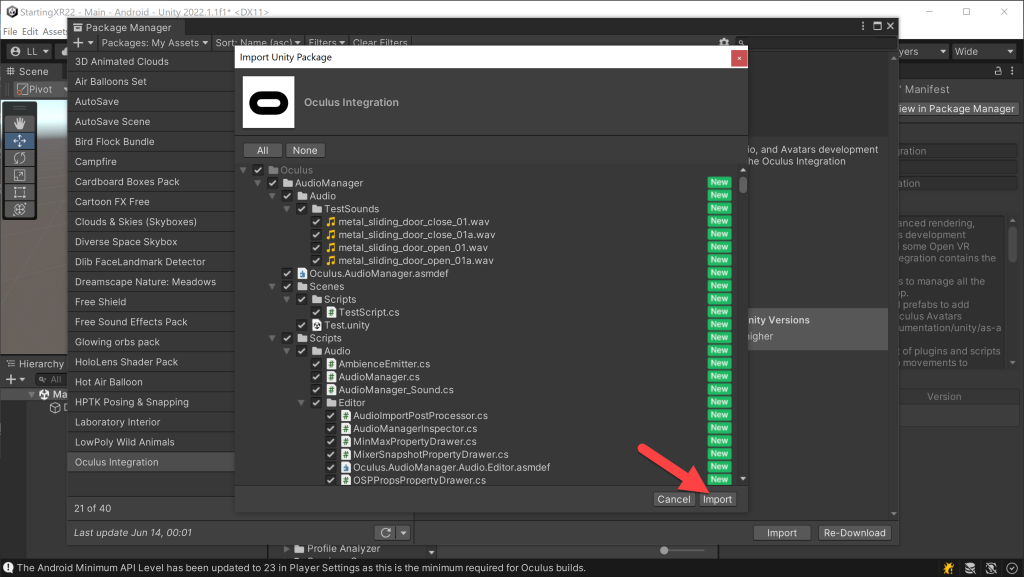Select the Scale tool
The height and width of the screenshot is (577, 1024).
(20, 175)
